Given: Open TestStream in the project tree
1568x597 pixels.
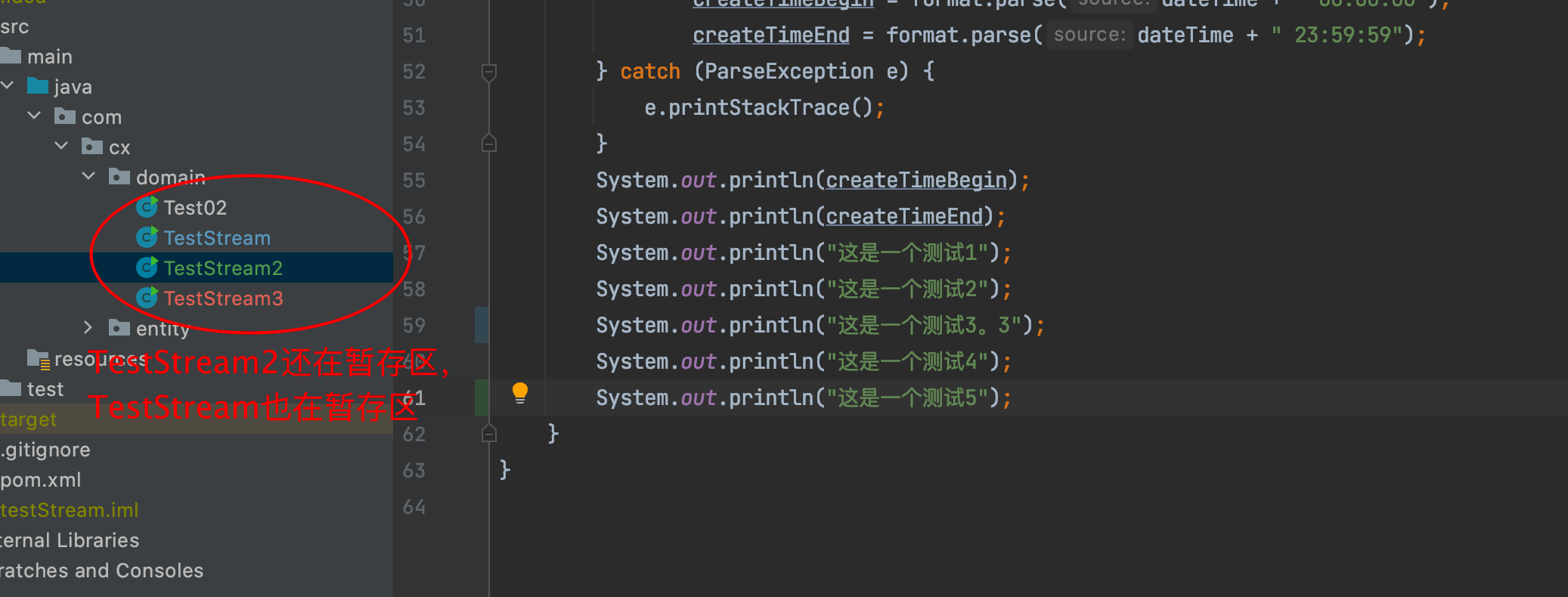Looking at the screenshot, I should click(217, 238).
